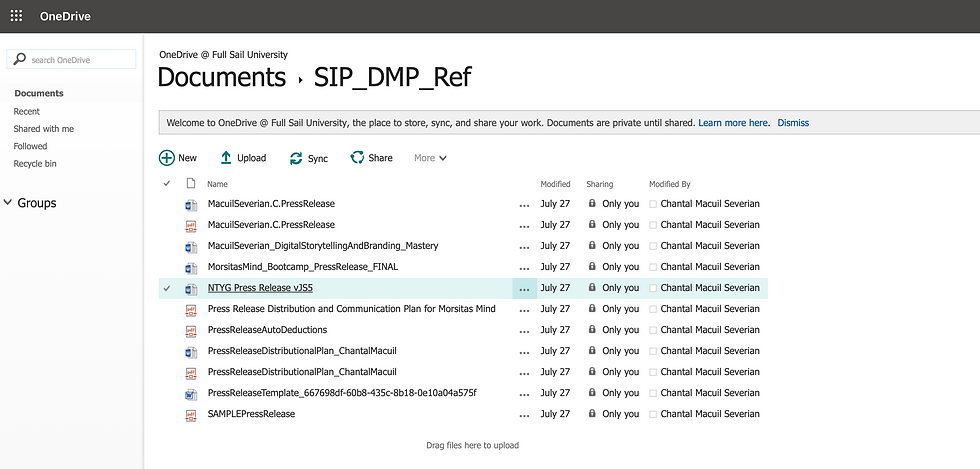Open ellipsis menu for Press Release Distribution and Communication Plan
Viewport: 980px width, 469px height.
524,310
